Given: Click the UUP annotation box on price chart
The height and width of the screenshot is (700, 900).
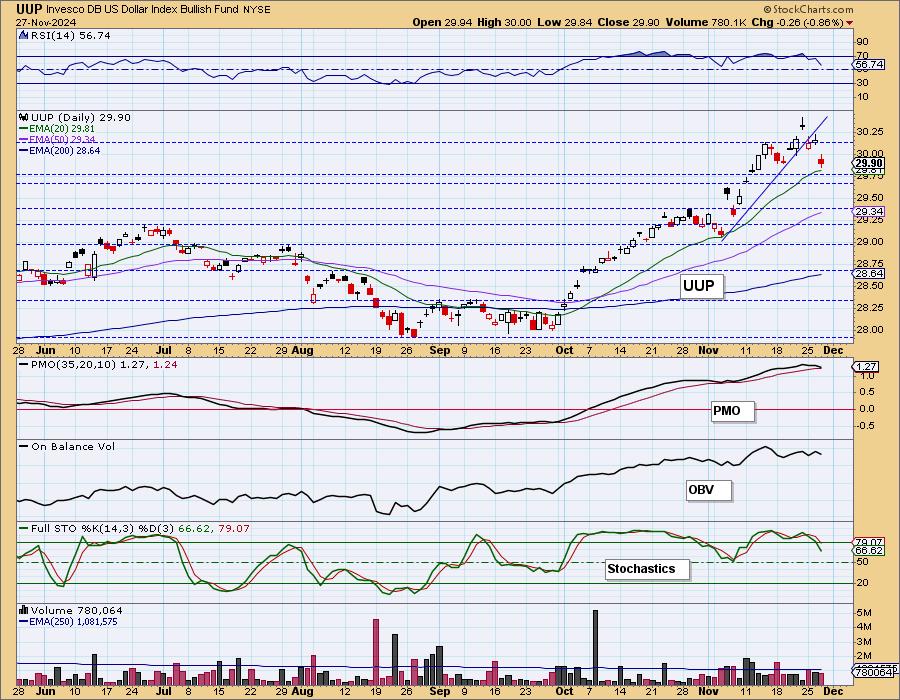Looking at the screenshot, I should 701,286.
